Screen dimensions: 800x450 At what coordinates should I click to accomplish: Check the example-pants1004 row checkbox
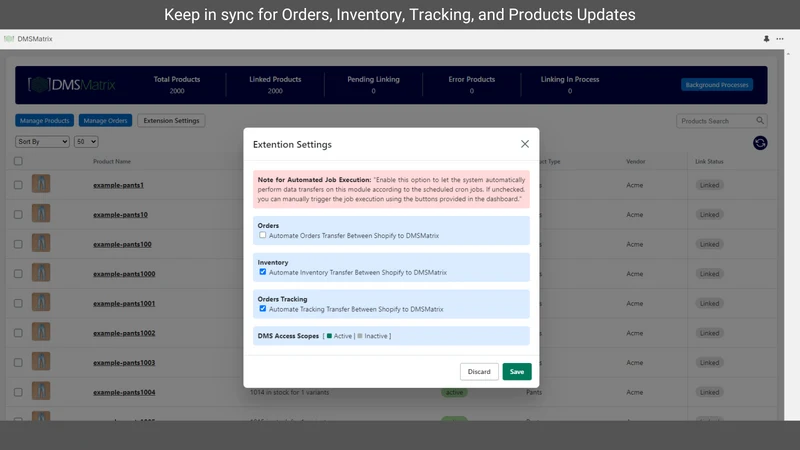18,392
